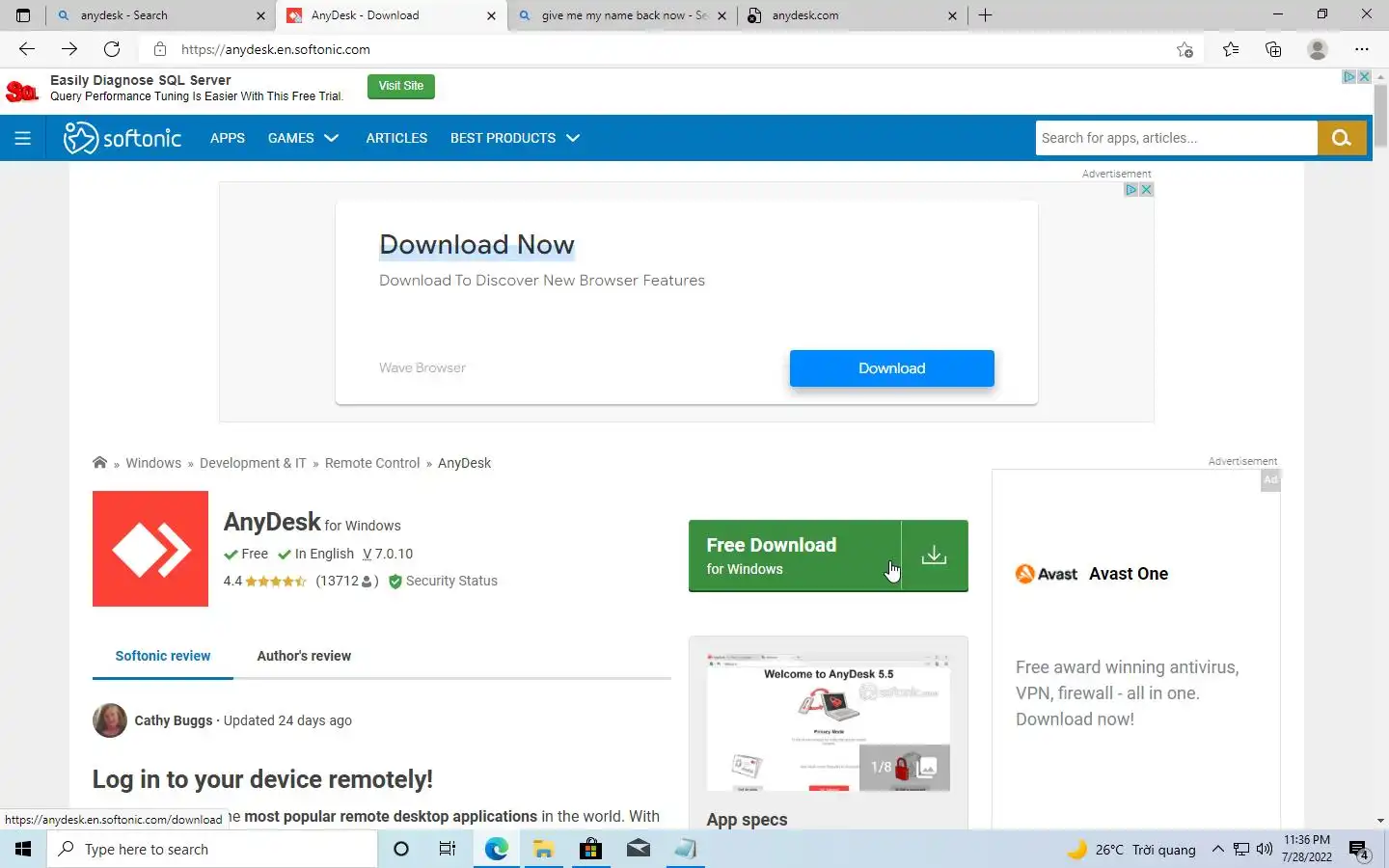Image resolution: width=1389 pixels, height=868 pixels.
Task: Open Edge settings and more menu
Action: (x=1361, y=49)
